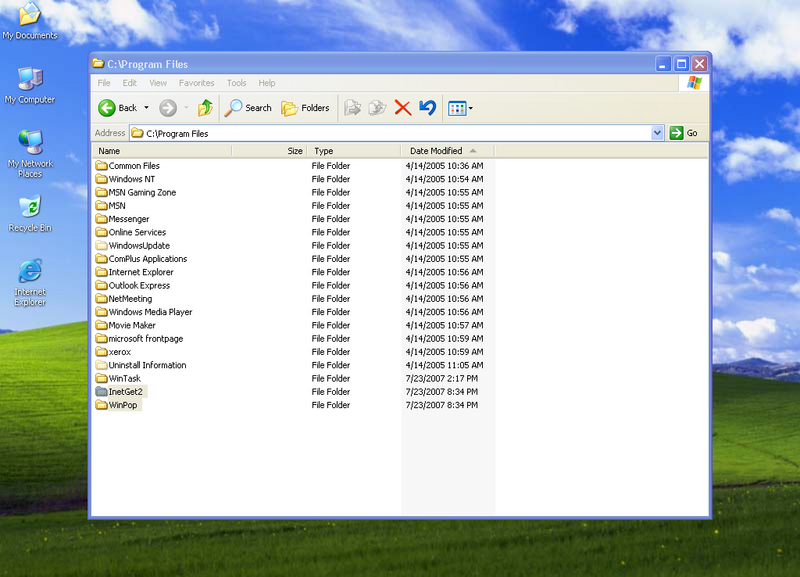Open the View menu
Viewport: 800px width, 577px height.
coord(158,83)
